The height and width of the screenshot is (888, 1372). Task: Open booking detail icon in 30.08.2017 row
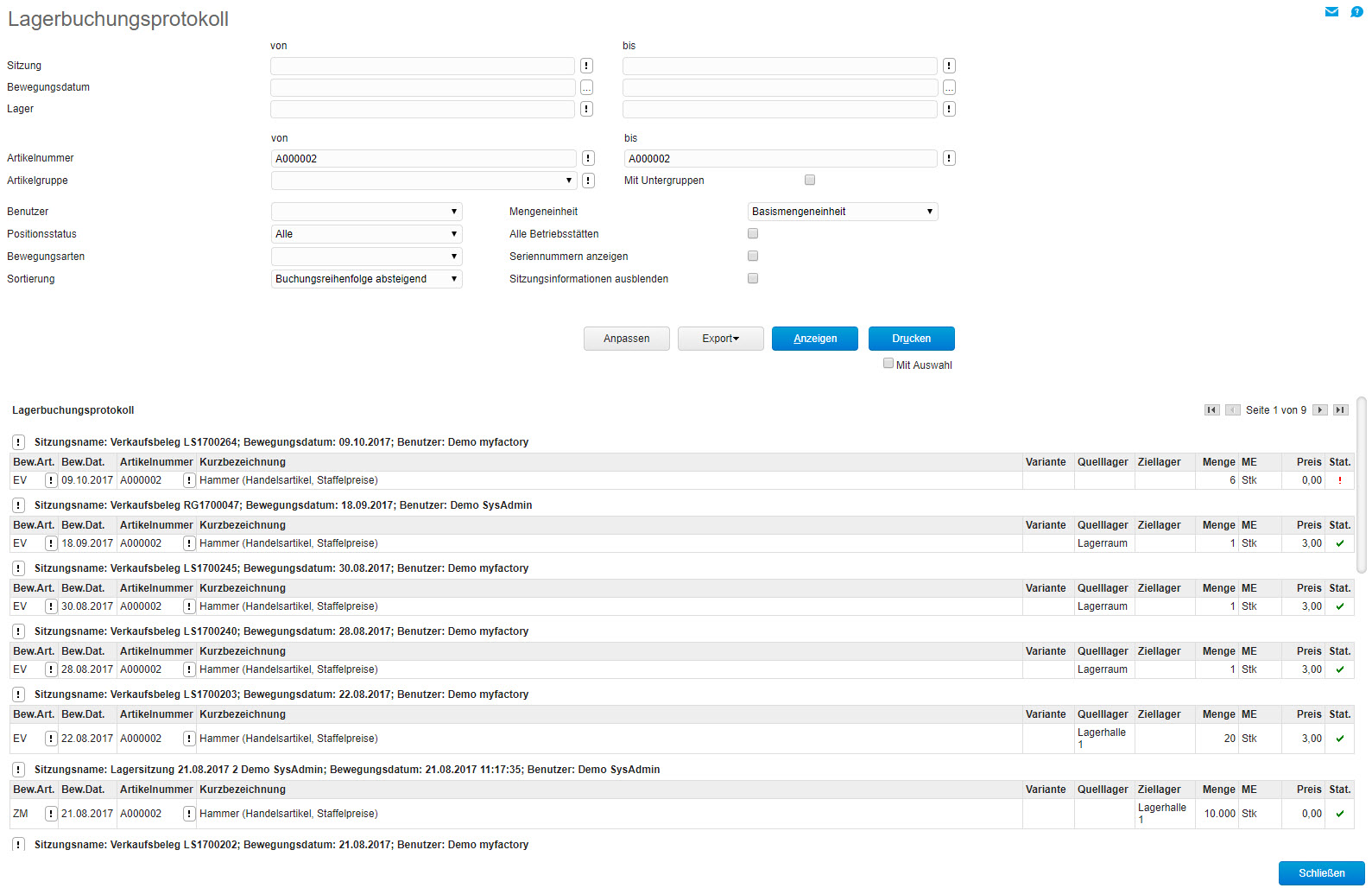(x=51, y=606)
